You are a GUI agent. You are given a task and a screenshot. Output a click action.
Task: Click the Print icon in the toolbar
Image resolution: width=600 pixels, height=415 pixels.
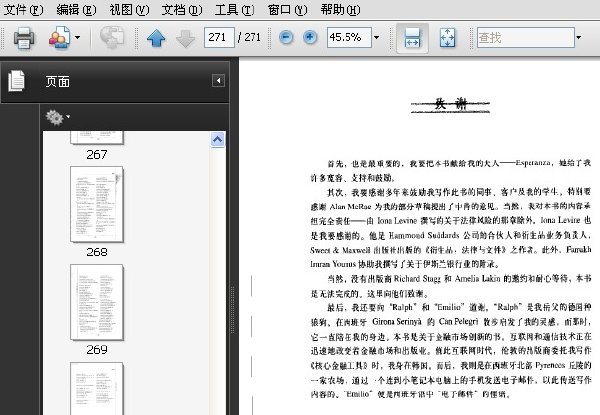[x=24, y=37]
